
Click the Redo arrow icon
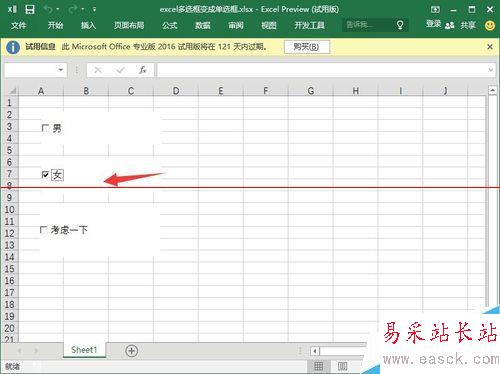(x=73, y=9)
